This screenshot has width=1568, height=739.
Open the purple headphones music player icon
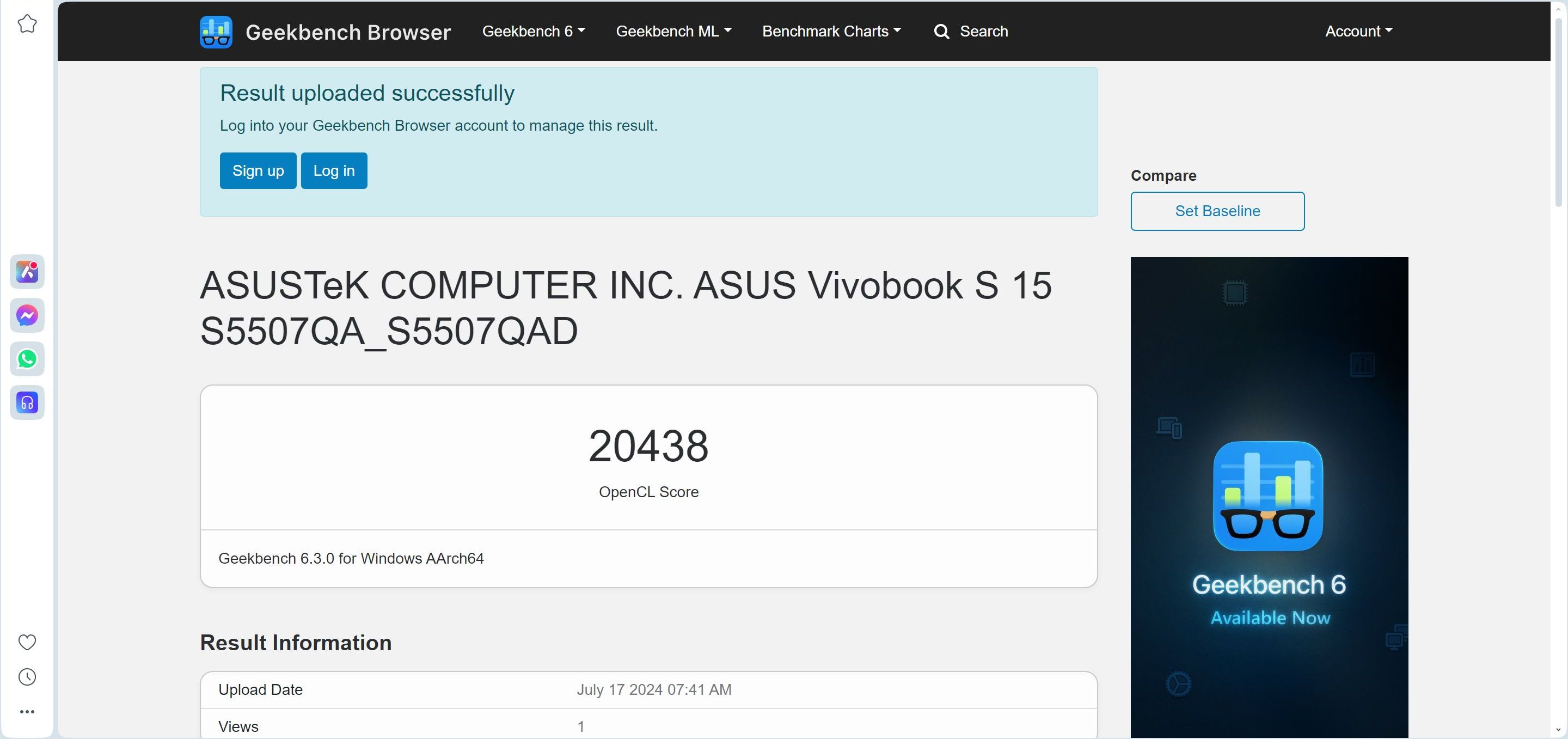pyautogui.click(x=27, y=402)
